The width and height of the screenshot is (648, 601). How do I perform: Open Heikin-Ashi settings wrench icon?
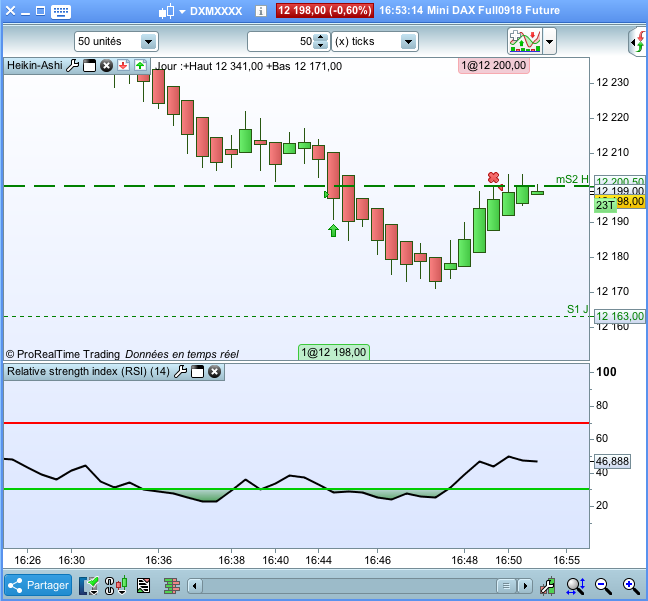coord(73,65)
